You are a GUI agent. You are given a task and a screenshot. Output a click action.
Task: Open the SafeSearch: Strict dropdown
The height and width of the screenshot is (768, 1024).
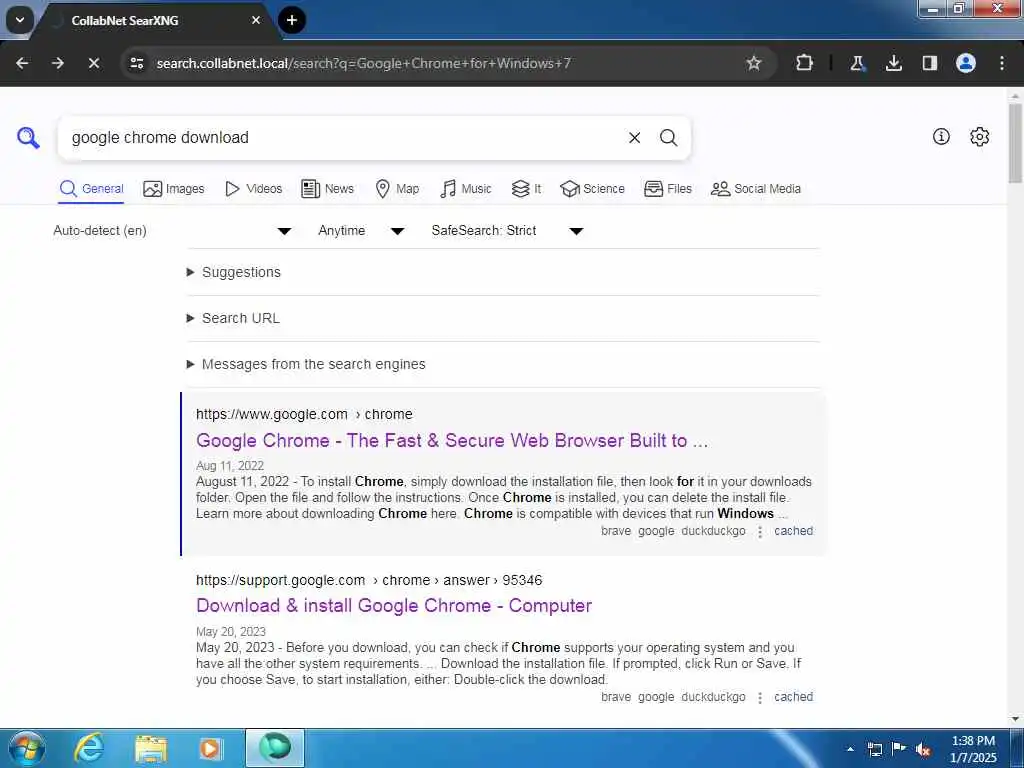click(x=507, y=231)
